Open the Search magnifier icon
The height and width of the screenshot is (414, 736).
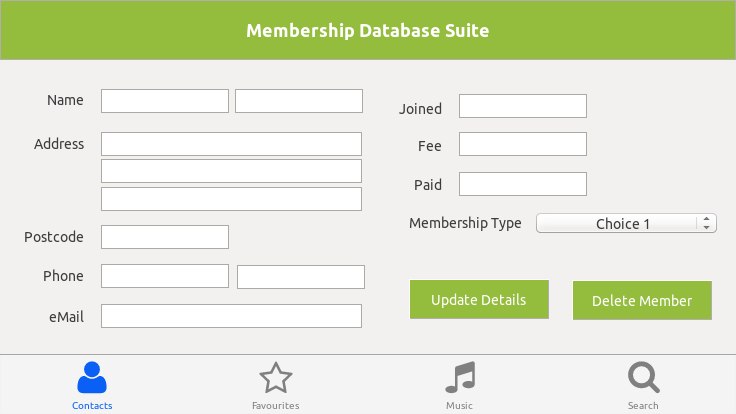pyautogui.click(x=643, y=377)
